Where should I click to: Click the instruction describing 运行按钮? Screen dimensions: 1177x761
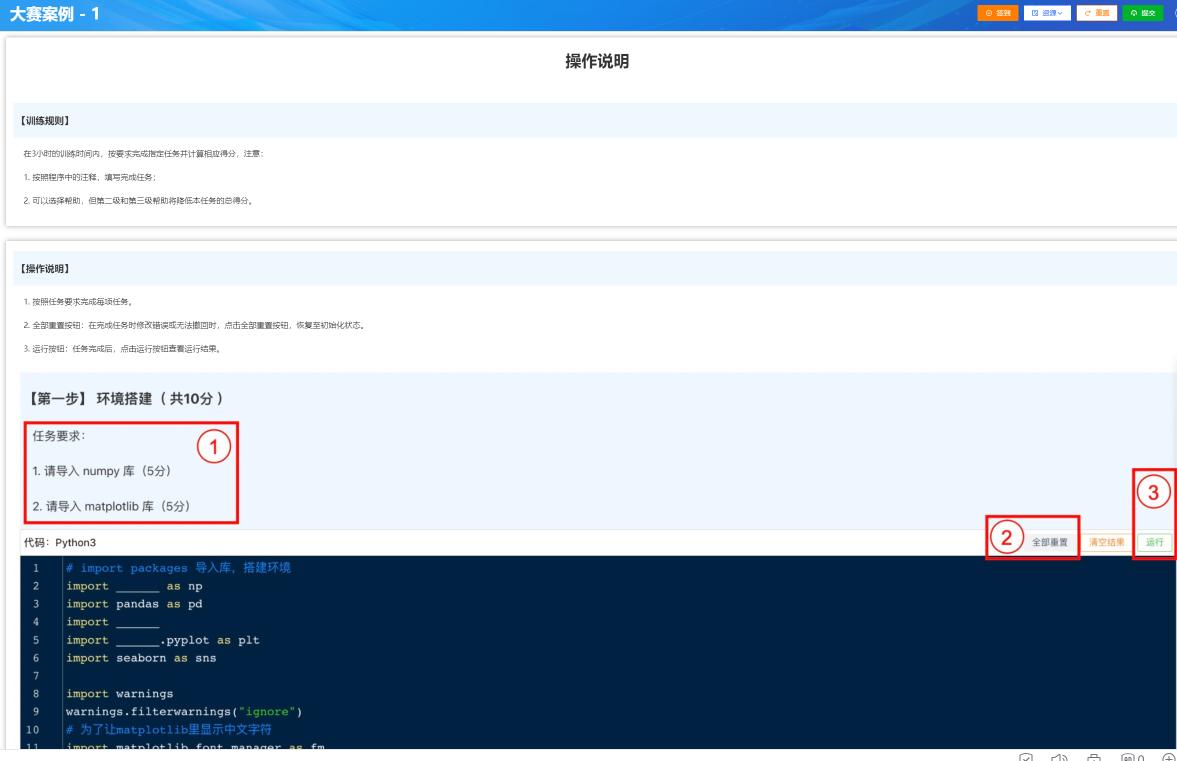[122, 348]
